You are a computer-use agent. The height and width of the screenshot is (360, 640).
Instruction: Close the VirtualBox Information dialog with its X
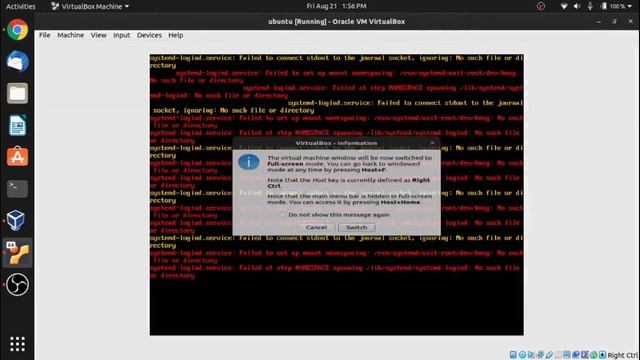432,143
